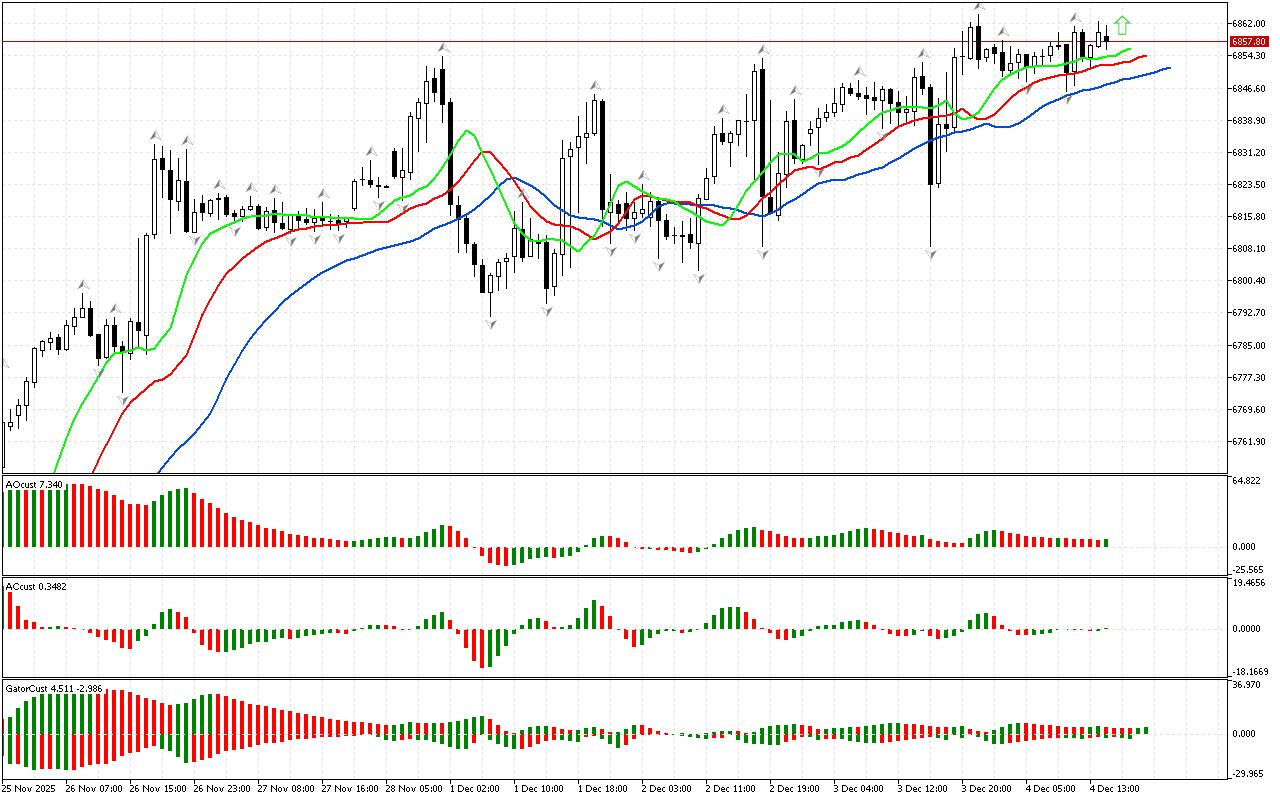
Task: Click the 4 Dec 13:00 time axis label
Action: coord(1114,788)
